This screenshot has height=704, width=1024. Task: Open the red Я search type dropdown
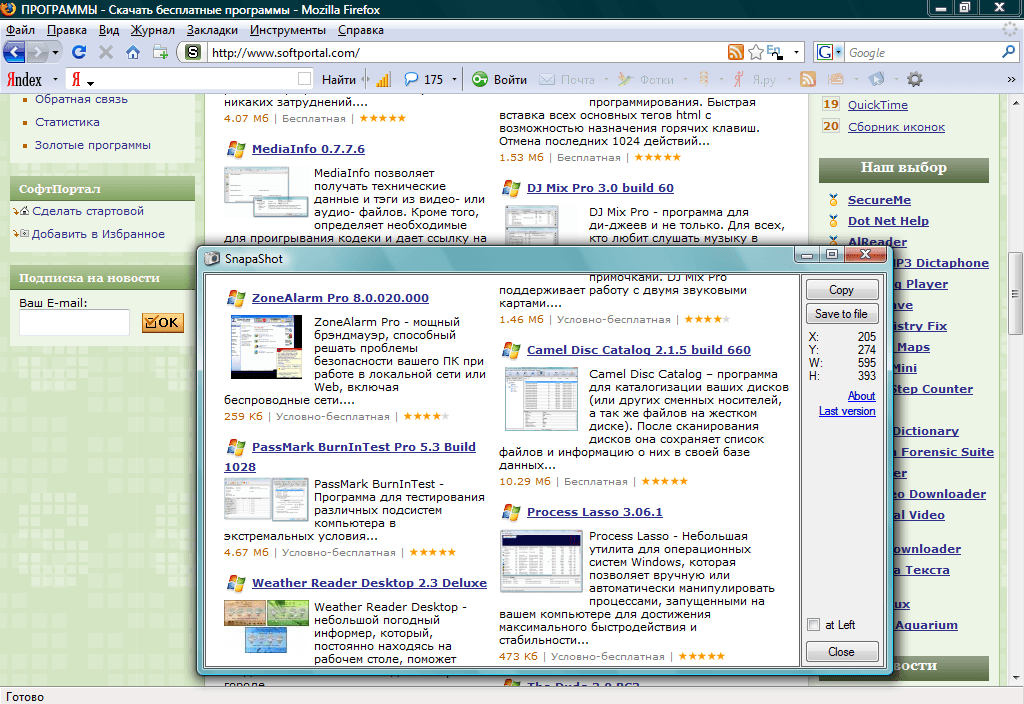point(82,80)
